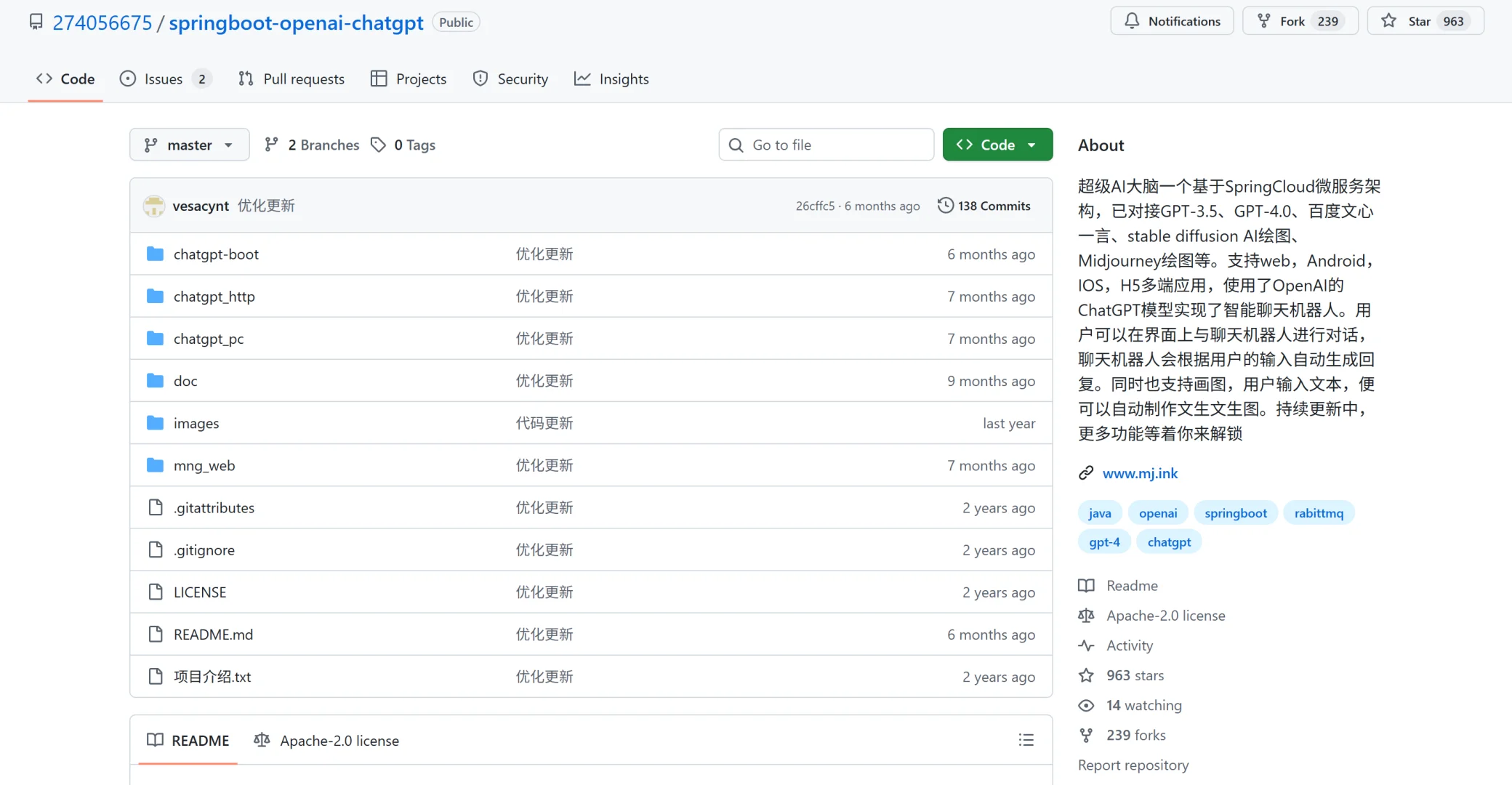Switch to Apache-2.0 license tab
1512x785 pixels.
tap(326, 740)
